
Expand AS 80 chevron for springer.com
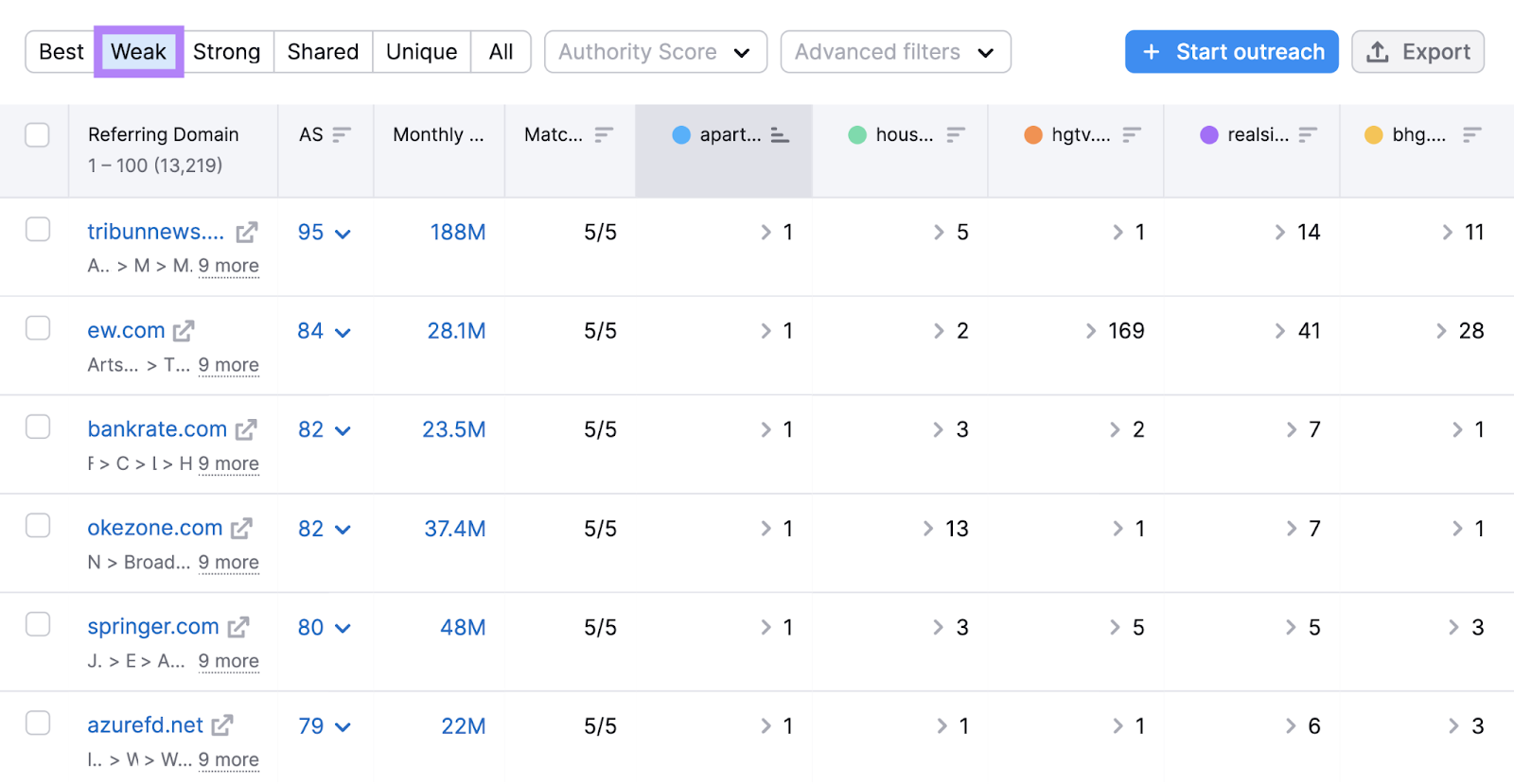click(343, 629)
